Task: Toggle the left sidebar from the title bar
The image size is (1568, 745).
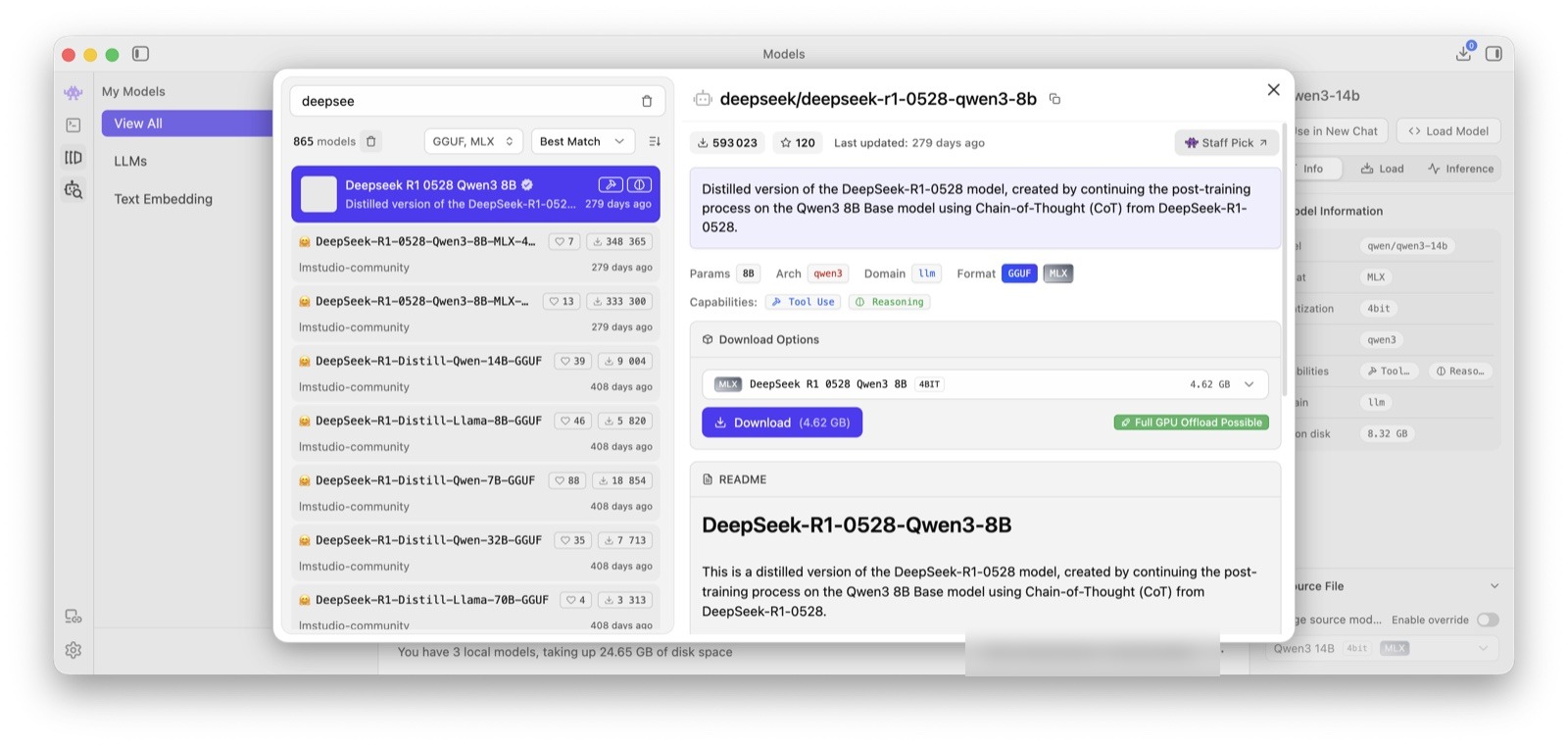Action: (x=140, y=54)
